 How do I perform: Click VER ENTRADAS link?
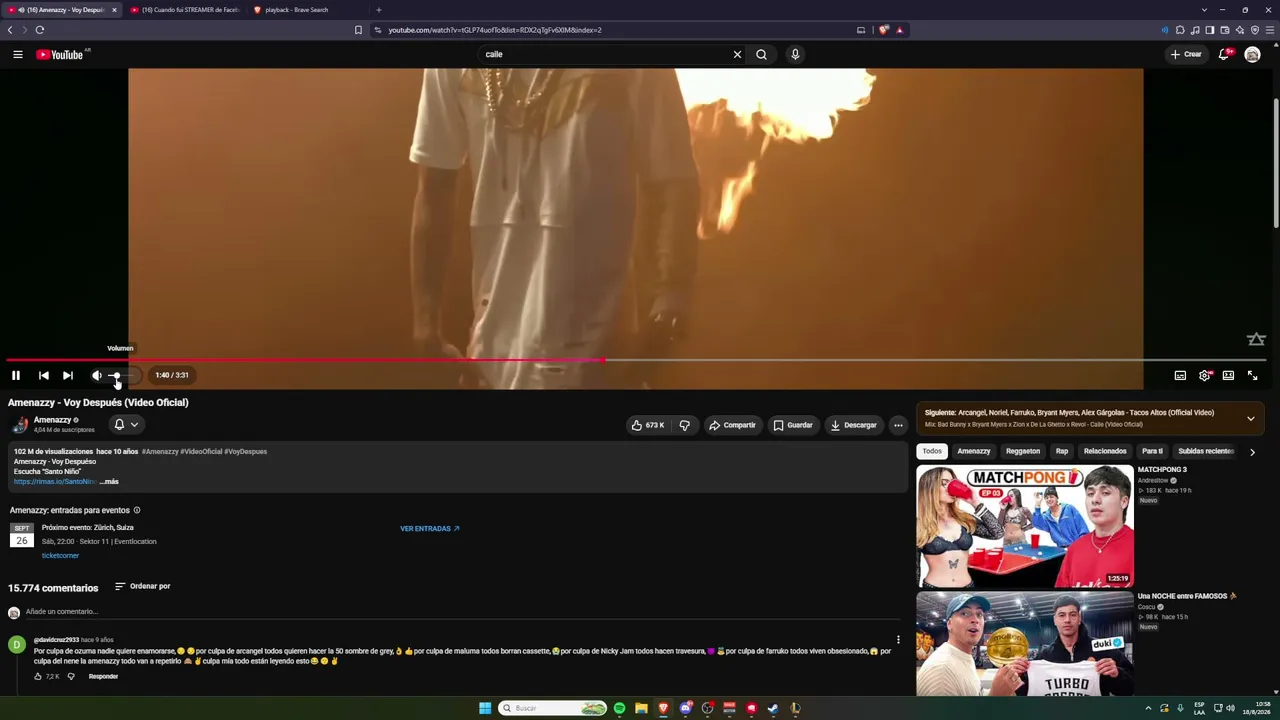pyautogui.click(x=430, y=529)
